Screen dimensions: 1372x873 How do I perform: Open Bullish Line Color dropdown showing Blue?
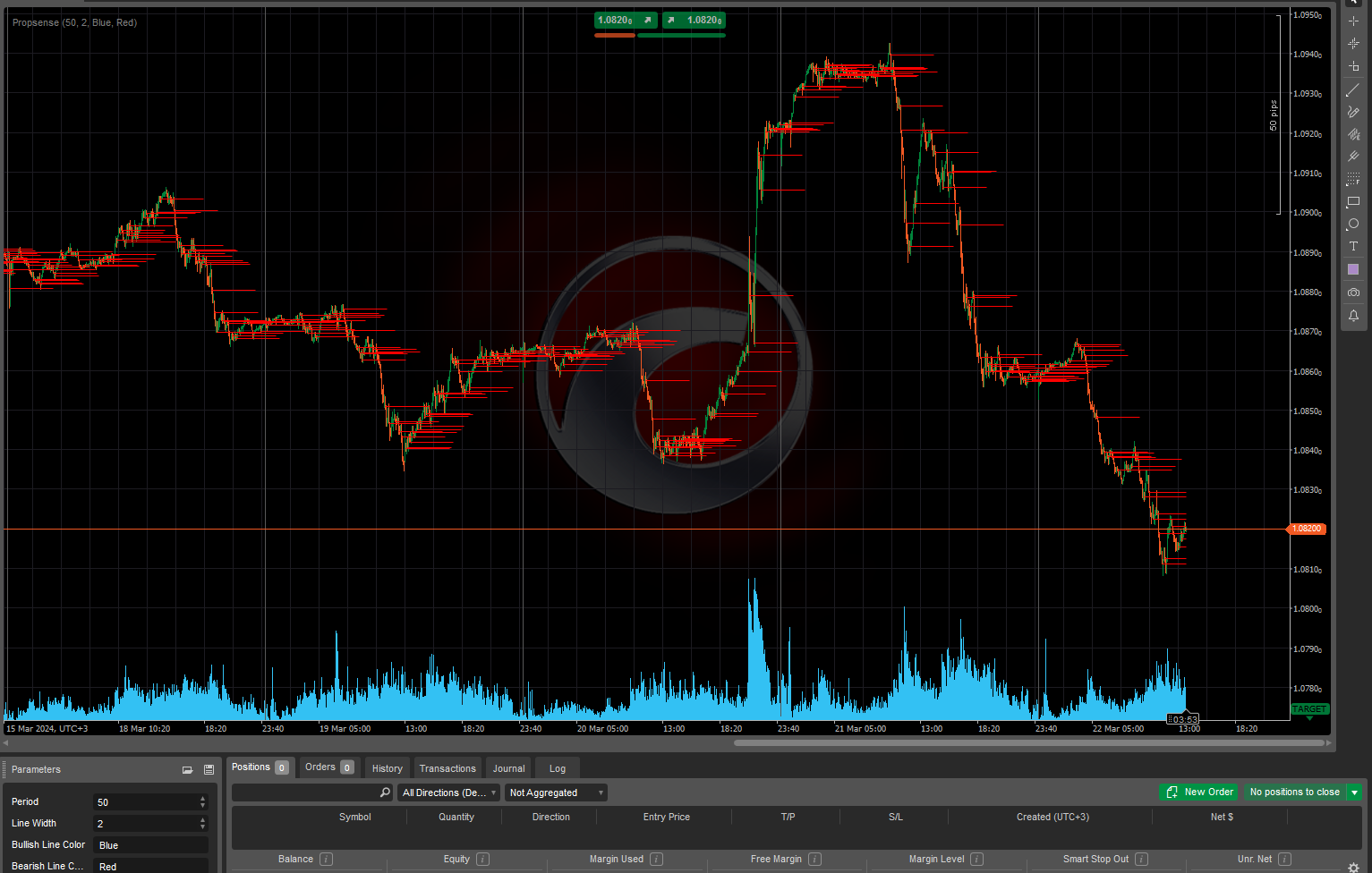tap(150, 845)
